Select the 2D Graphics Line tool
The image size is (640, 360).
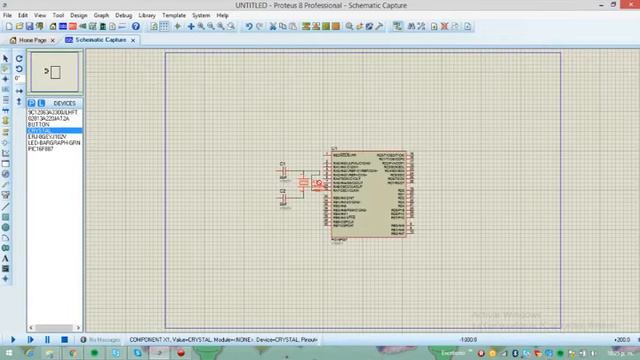(5, 207)
